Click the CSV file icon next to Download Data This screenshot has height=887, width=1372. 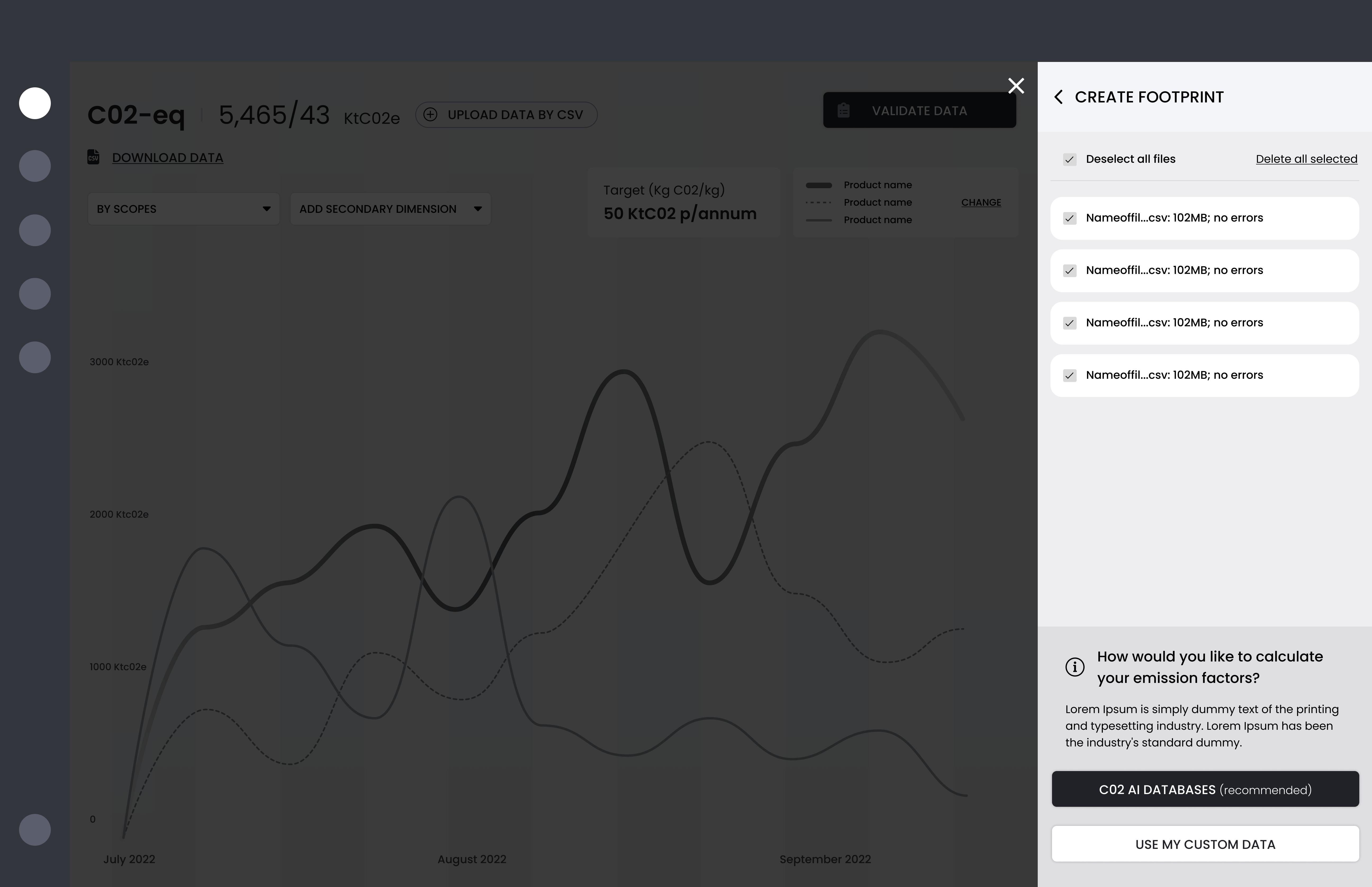pos(93,157)
